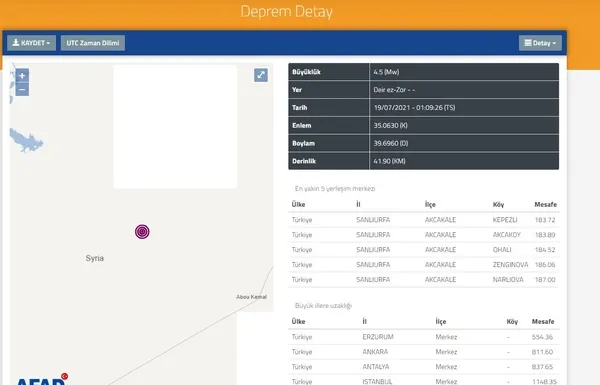The height and width of the screenshot is (385, 600).
Task: Zoom out on the earthquake map
Action: (22, 90)
